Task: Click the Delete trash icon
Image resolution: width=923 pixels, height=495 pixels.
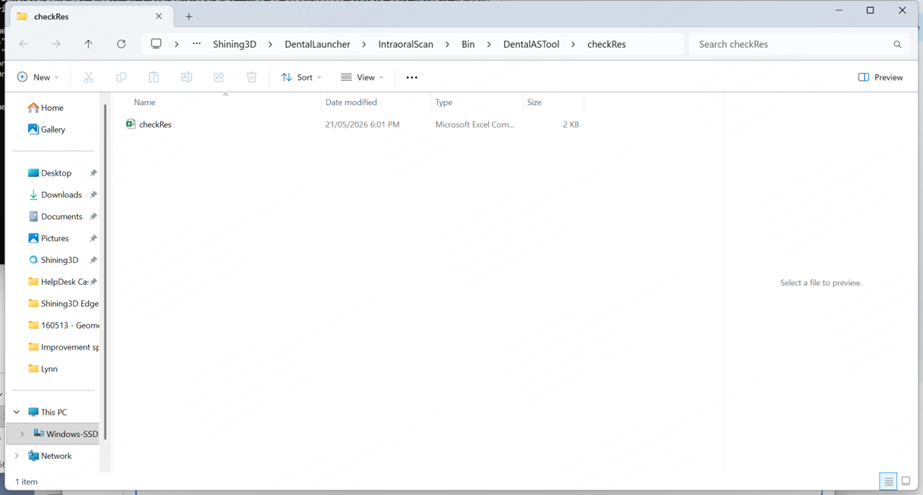Action: point(251,77)
